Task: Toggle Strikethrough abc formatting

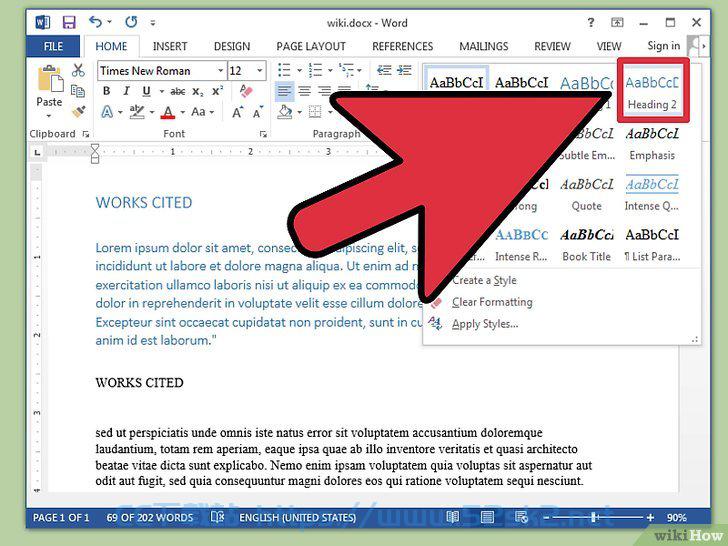Action: [177, 91]
